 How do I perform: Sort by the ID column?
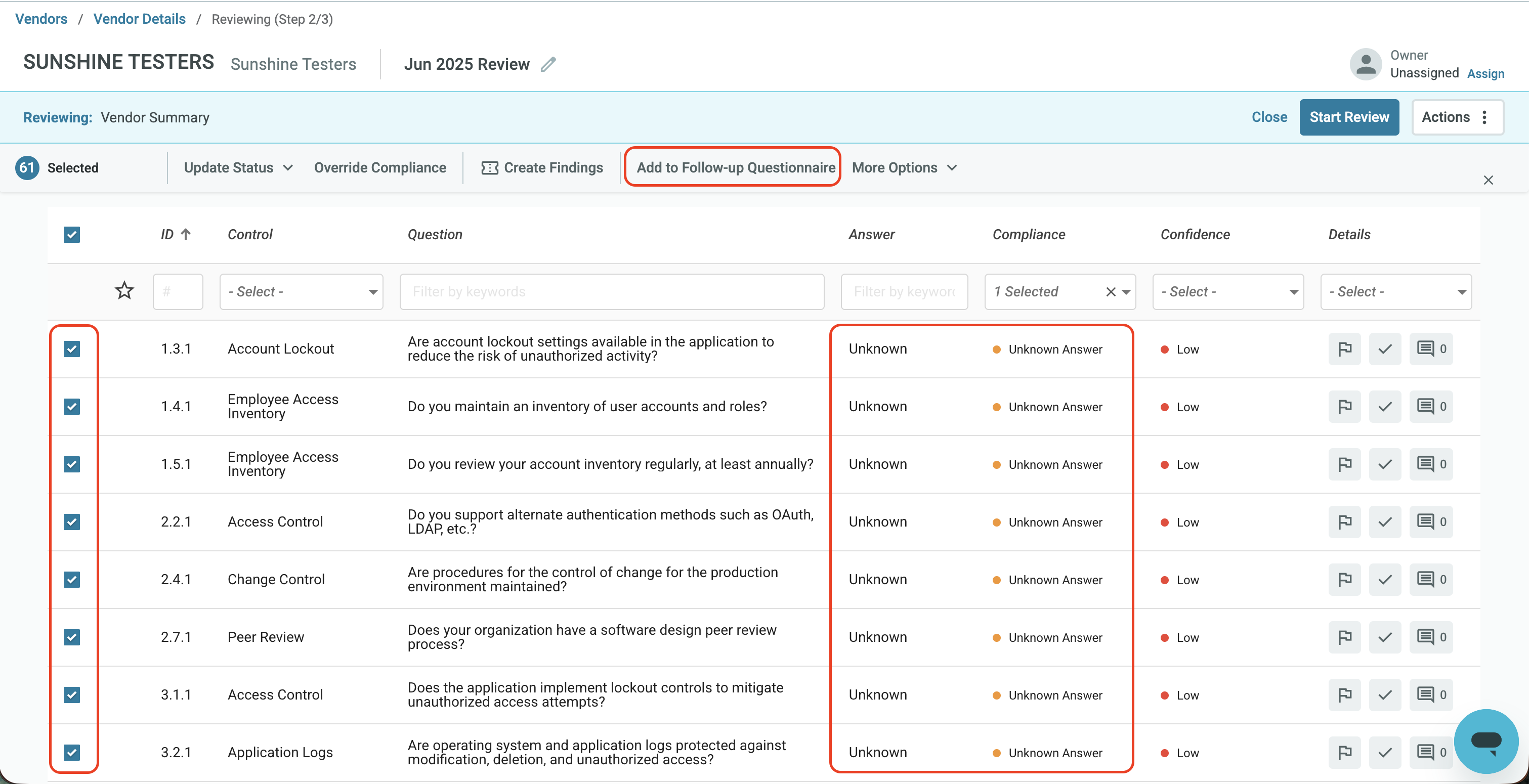tap(175, 234)
